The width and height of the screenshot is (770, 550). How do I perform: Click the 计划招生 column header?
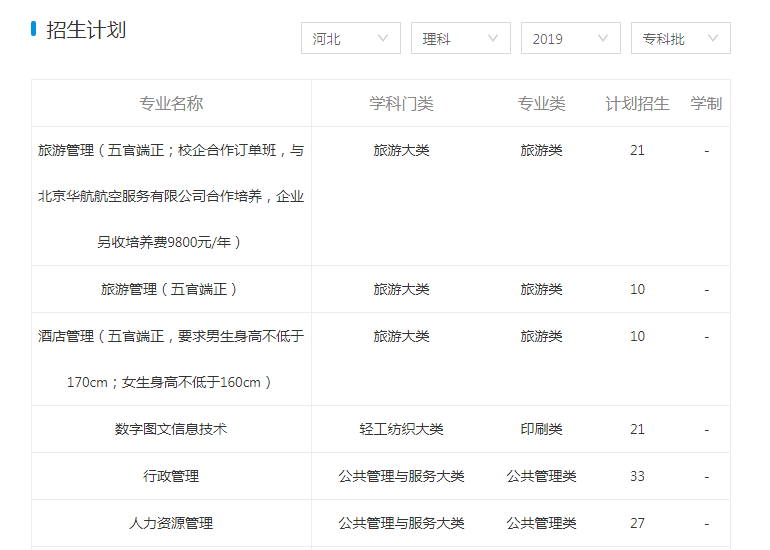[x=637, y=104]
